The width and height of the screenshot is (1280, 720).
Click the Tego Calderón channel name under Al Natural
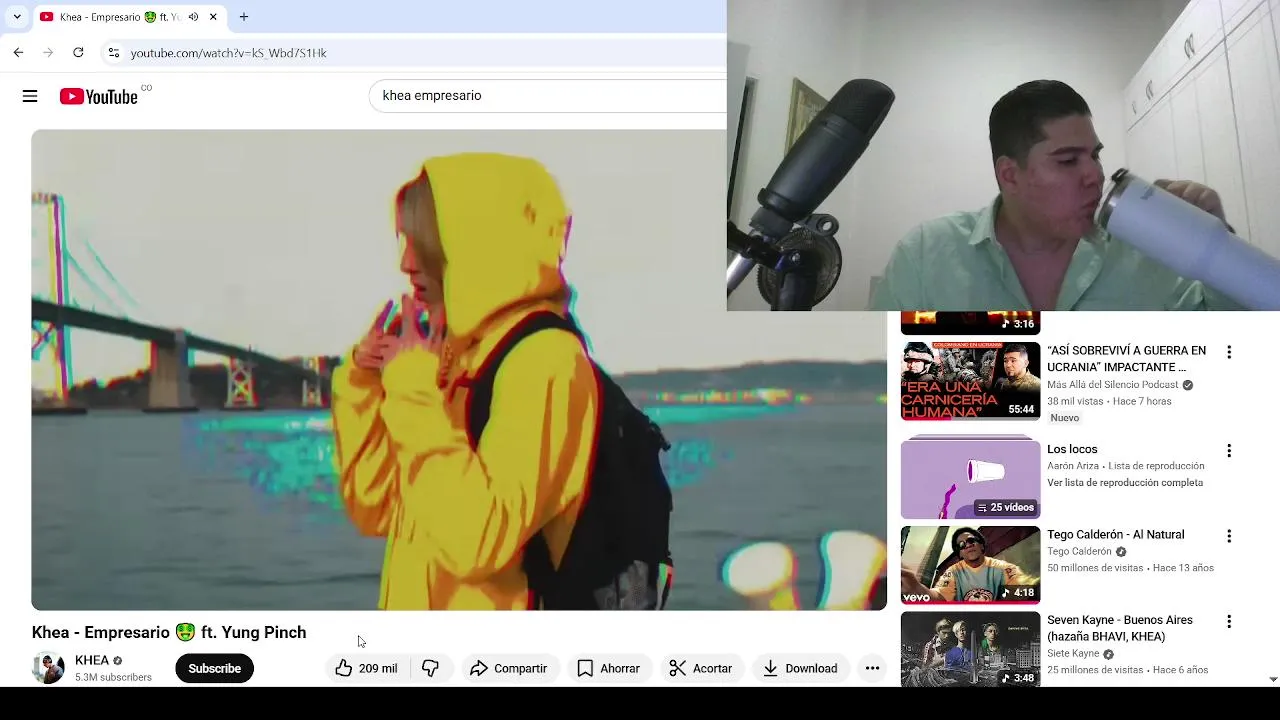coord(1079,552)
